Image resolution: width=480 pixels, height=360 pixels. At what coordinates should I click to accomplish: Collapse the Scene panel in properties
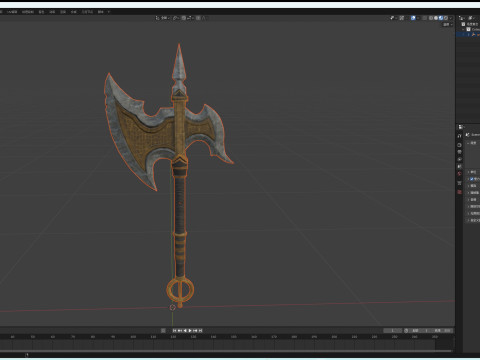tap(469, 143)
